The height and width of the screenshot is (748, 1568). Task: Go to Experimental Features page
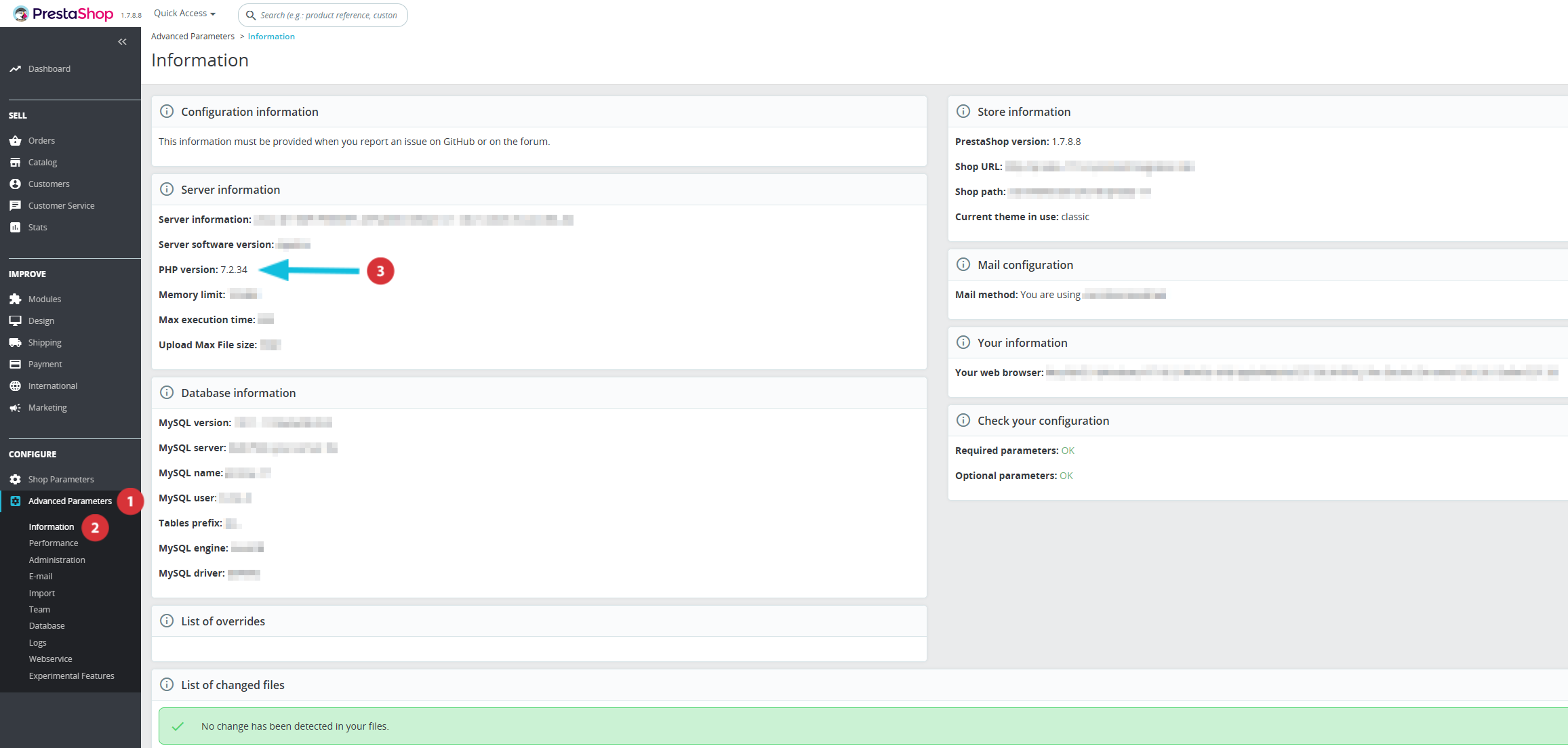[71, 676]
